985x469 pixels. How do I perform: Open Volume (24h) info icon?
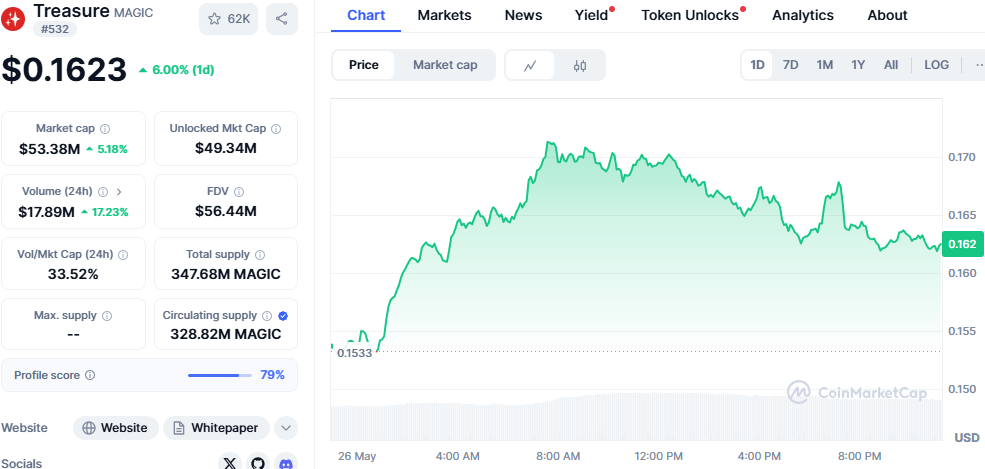pyautogui.click(x=103, y=191)
